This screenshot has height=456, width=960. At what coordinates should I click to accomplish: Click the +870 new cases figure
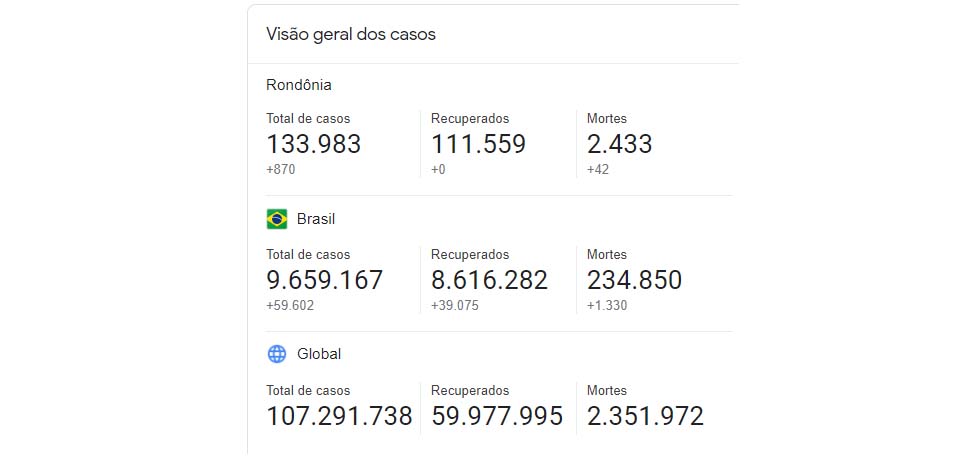(x=281, y=170)
